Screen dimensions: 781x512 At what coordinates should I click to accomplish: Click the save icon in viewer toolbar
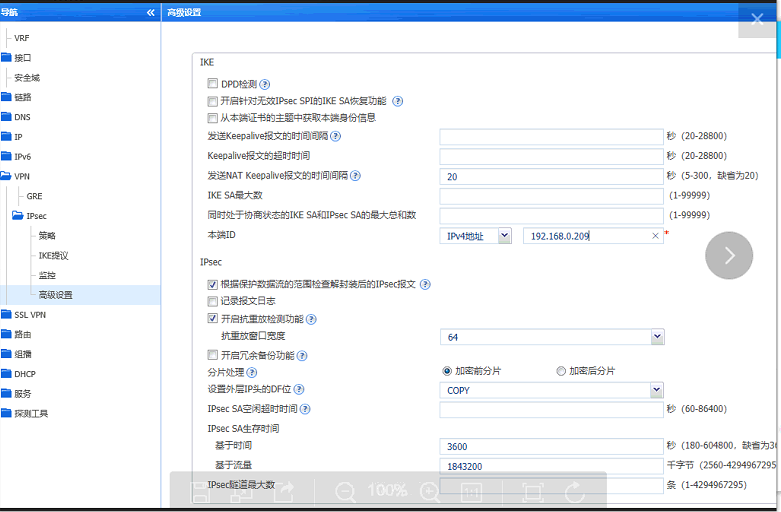tap(201, 492)
